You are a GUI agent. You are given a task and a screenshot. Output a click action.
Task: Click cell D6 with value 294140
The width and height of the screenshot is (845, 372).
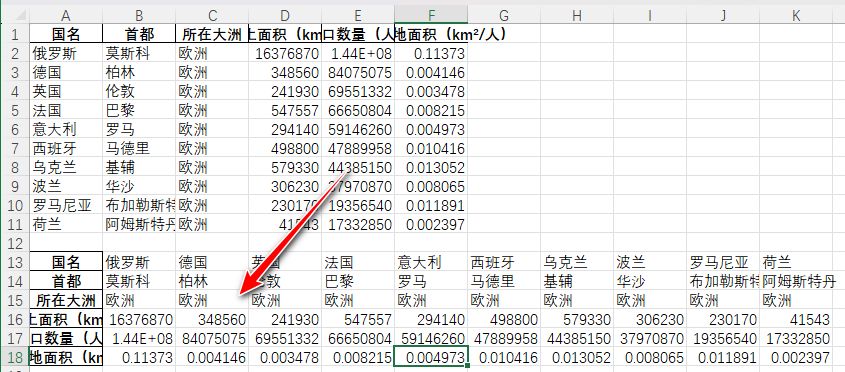(x=285, y=129)
